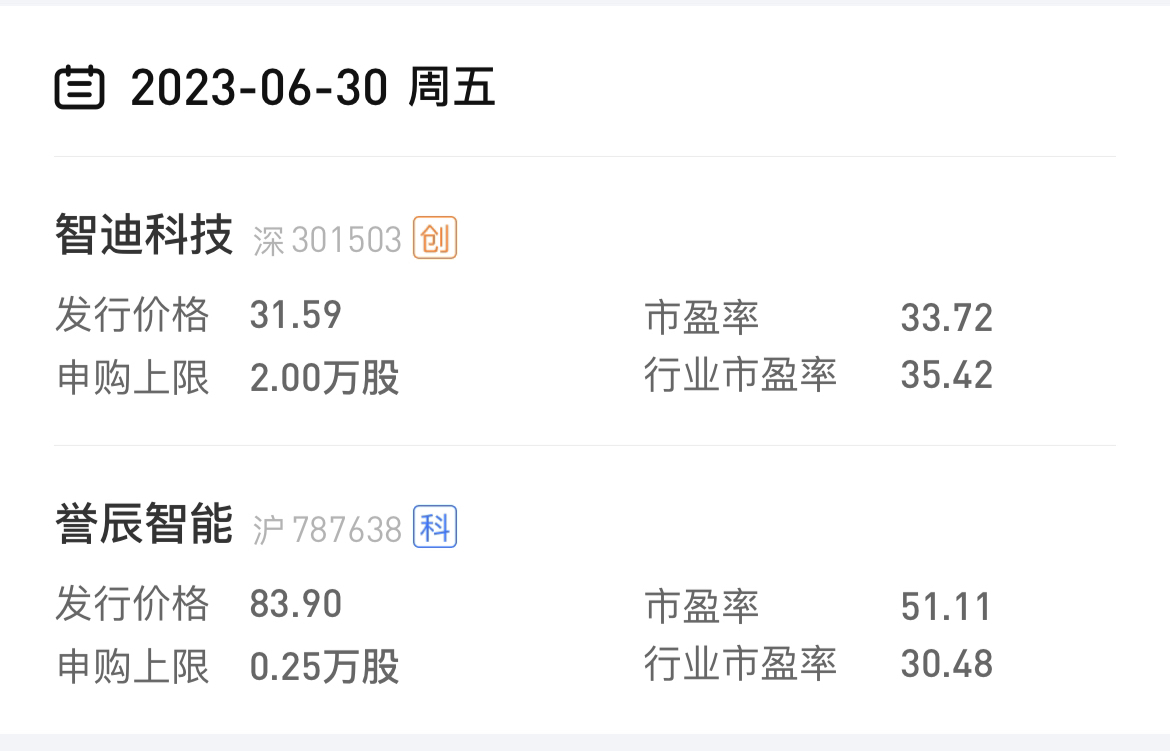This screenshot has width=1170, height=751.
Task: Tap 智迪科技 subscription limit 2.00万股
Action: click(x=325, y=377)
